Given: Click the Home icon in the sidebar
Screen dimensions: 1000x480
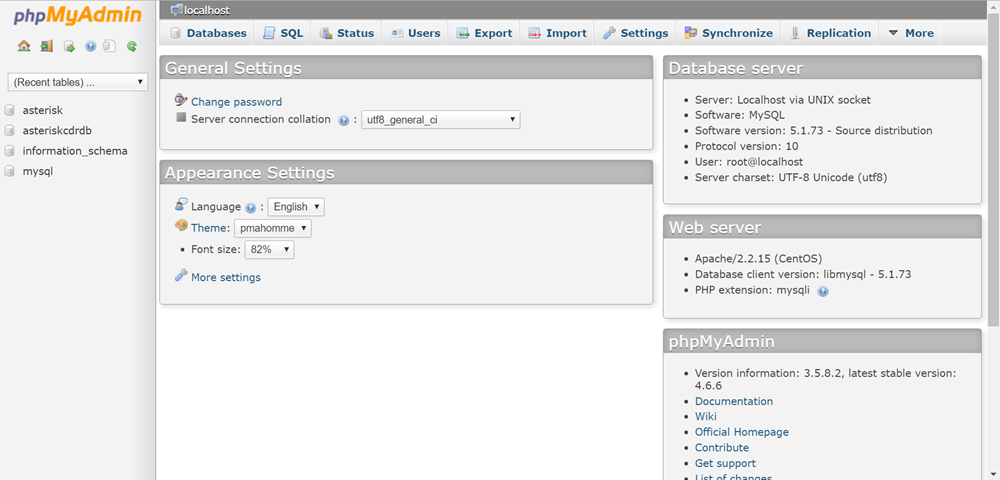Looking at the screenshot, I should click(24, 46).
